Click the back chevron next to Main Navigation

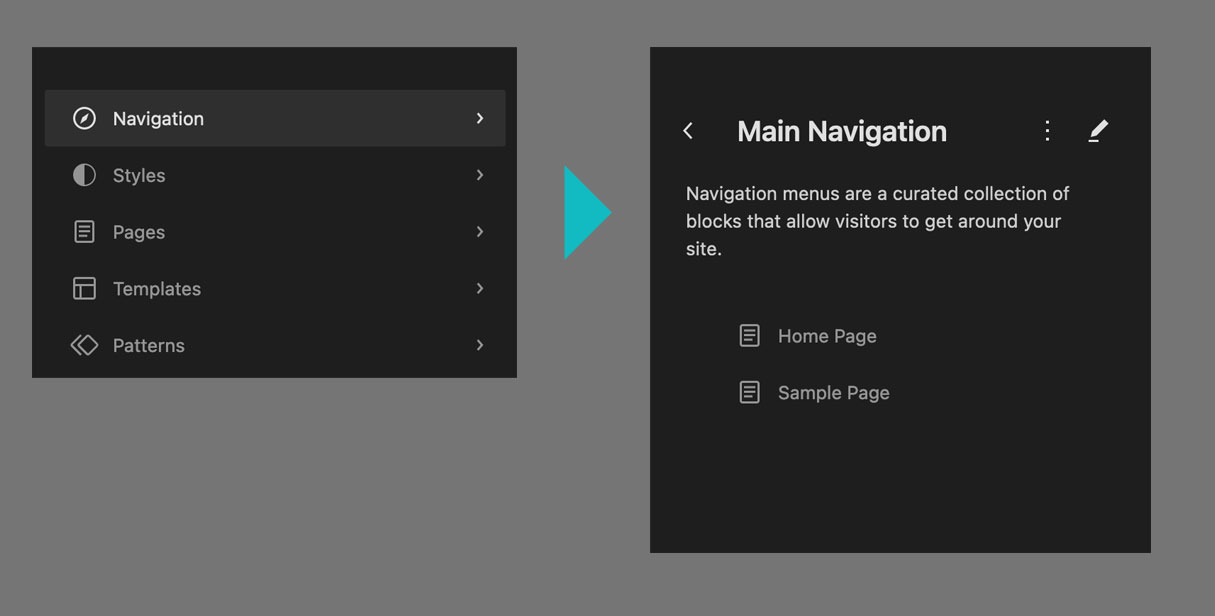click(x=688, y=130)
